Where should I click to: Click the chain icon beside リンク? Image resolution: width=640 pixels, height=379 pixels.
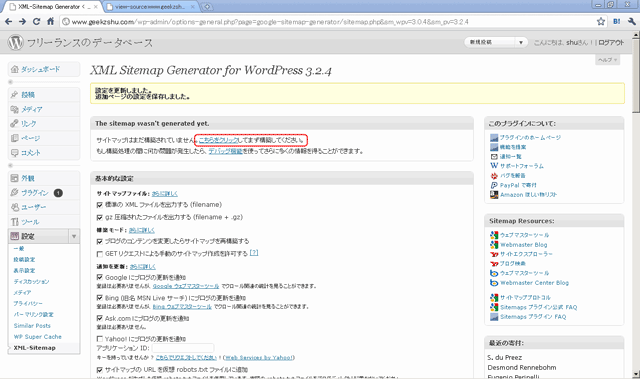tap(14, 123)
